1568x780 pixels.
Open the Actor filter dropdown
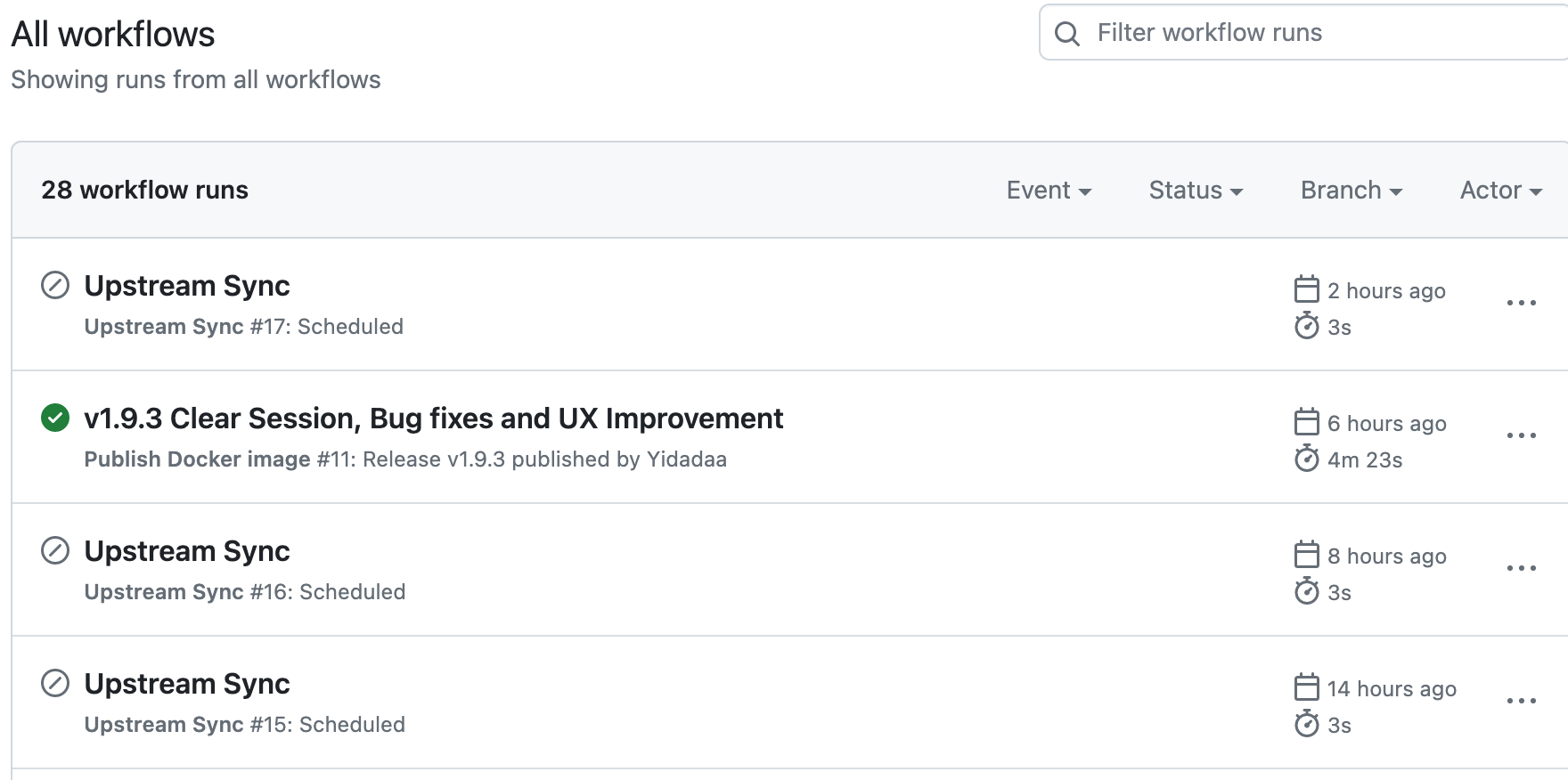click(x=1501, y=191)
